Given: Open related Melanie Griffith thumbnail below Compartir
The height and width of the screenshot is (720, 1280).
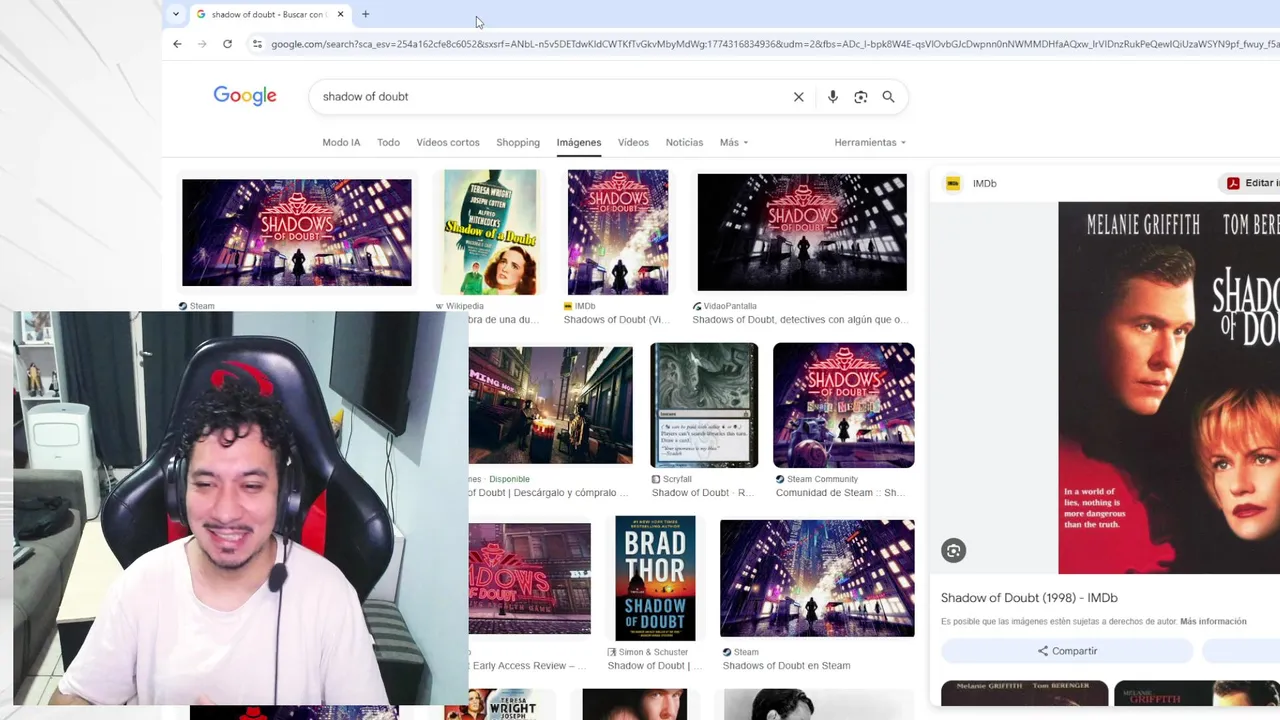Looking at the screenshot, I should point(1024,693).
